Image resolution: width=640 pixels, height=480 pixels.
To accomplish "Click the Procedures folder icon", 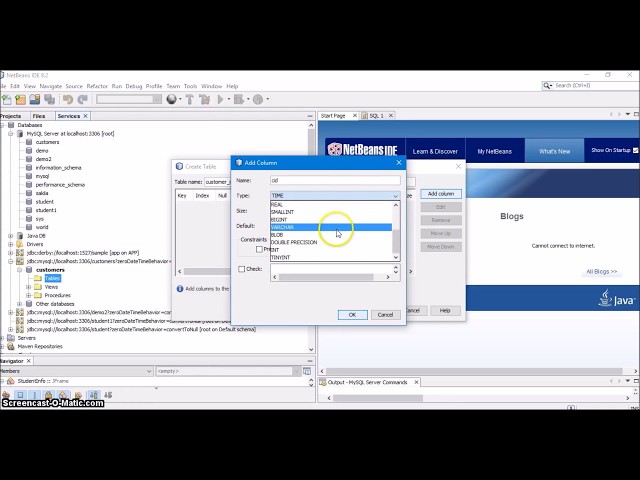I will click(x=38, y=295).
